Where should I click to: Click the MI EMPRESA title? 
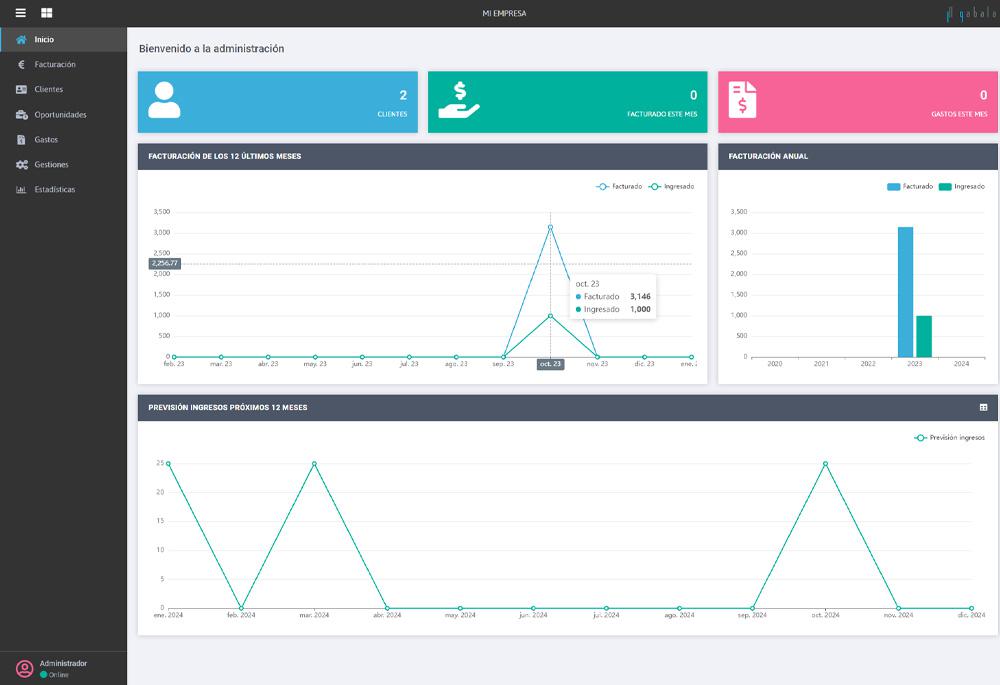(x=504, y=13)
